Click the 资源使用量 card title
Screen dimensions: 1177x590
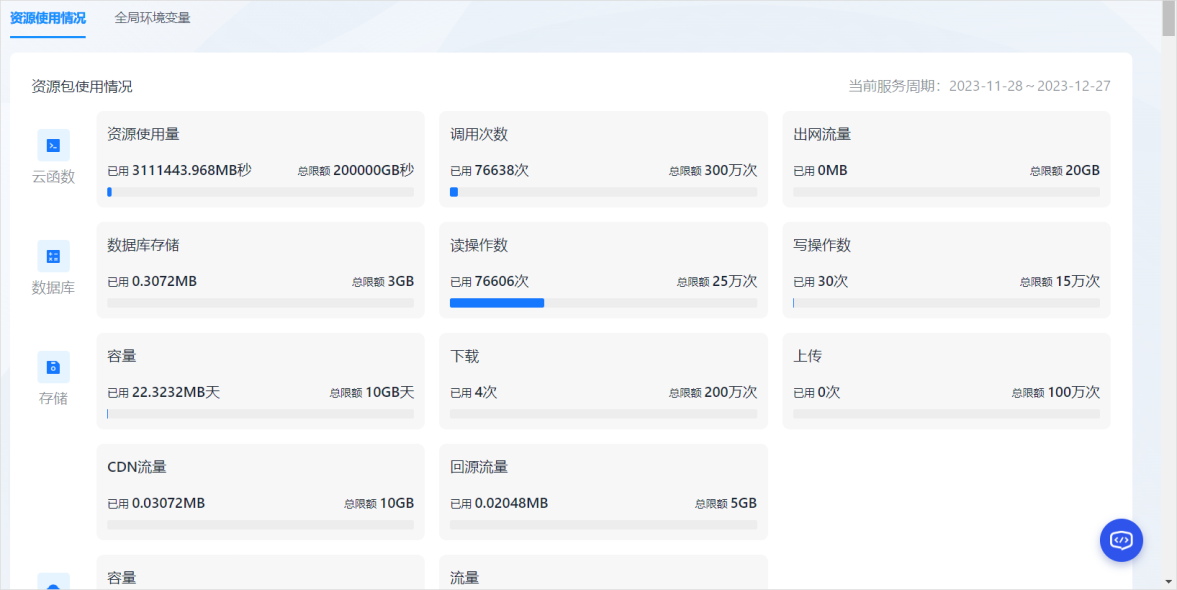click(143, 134)
